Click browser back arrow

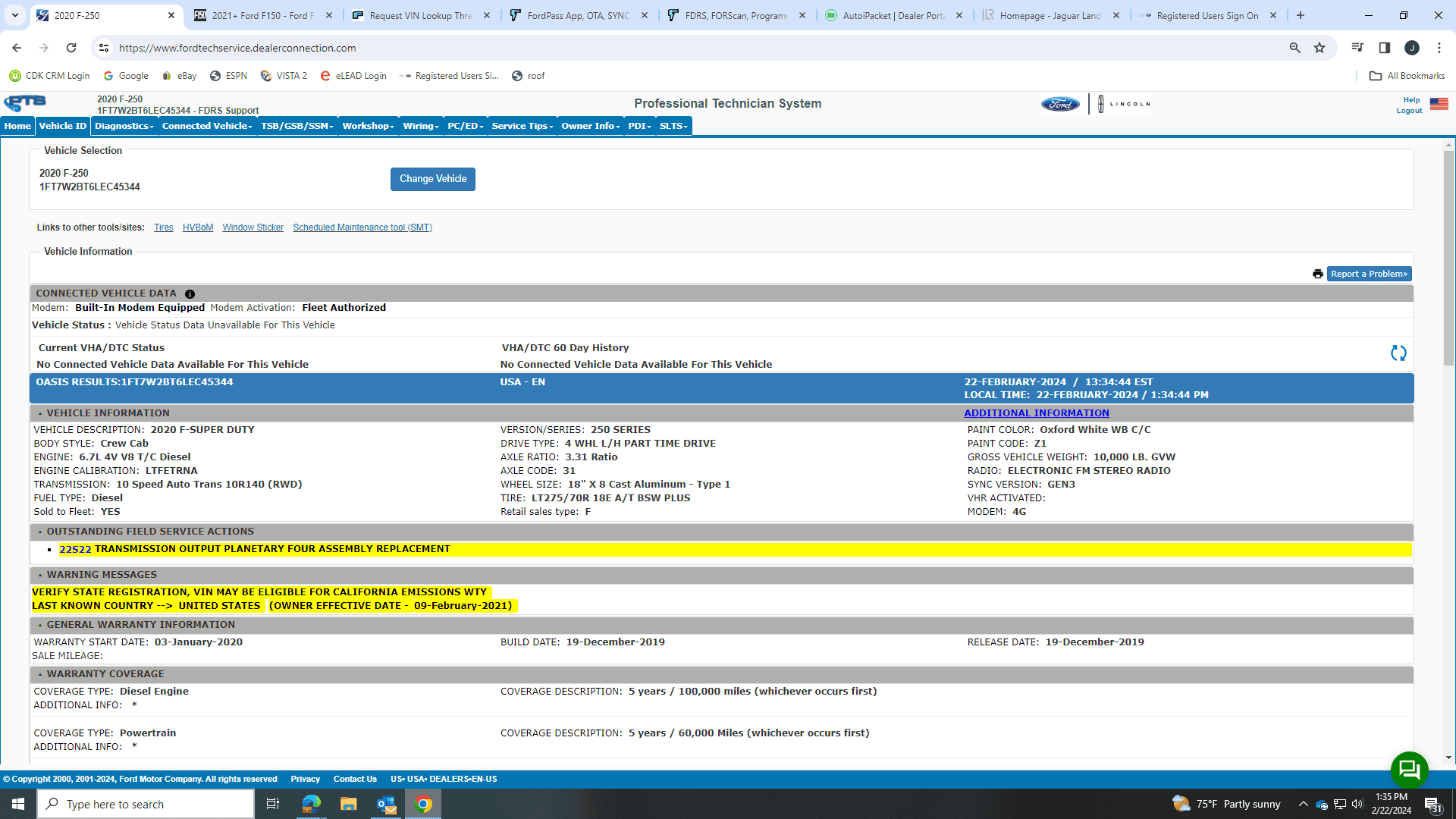click(x=17, y=48)
